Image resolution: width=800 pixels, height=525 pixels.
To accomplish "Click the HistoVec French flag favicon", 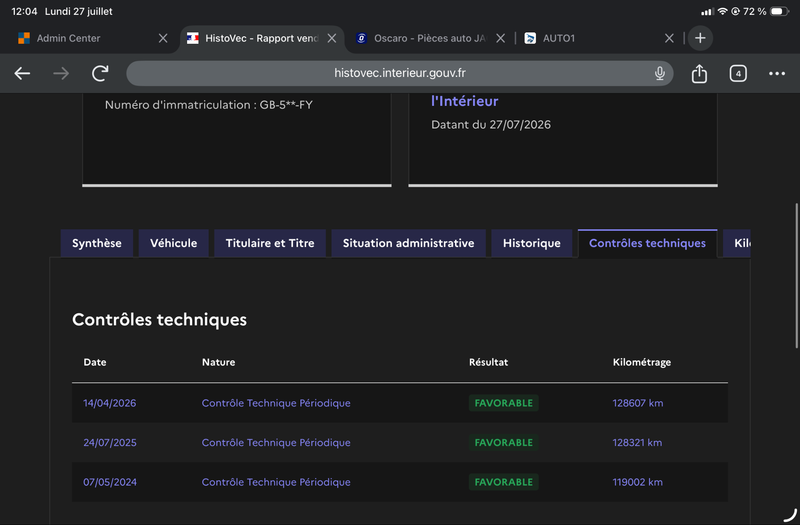I will pyautogui.click(x=192, y=38).
